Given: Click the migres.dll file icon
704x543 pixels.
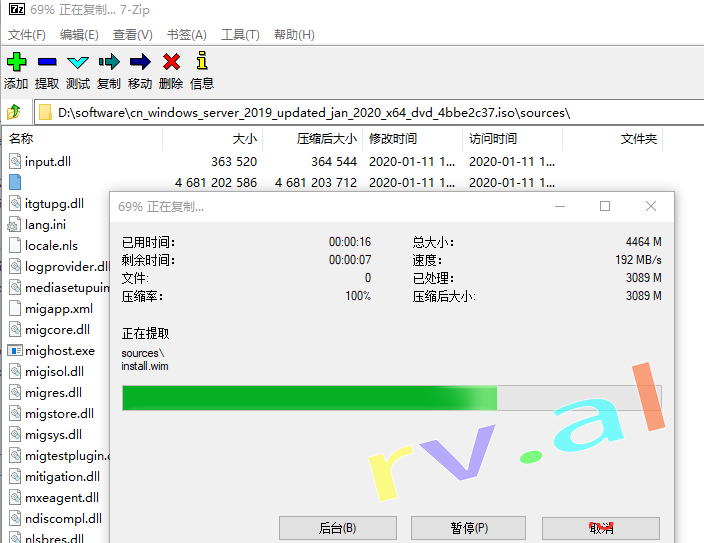Looking at the screenshot, I should pos(15,393).
